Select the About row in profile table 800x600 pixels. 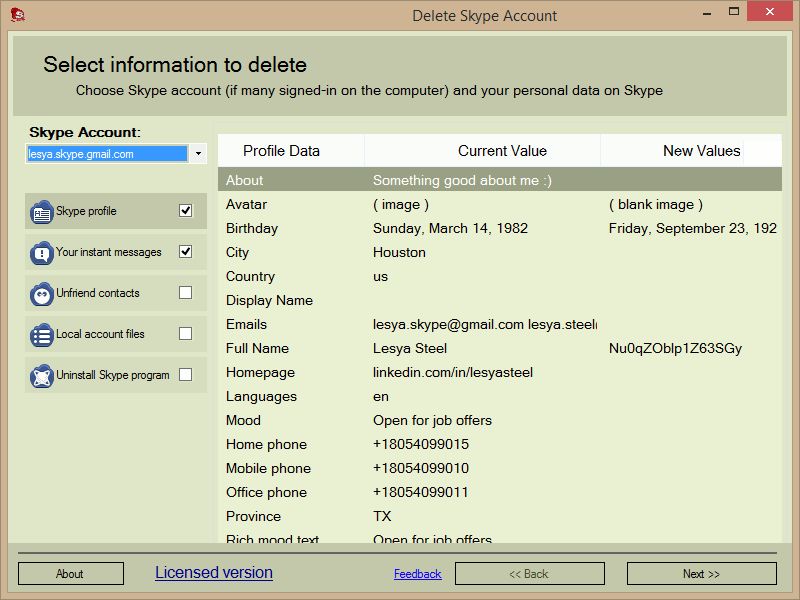tap(500, 180)
